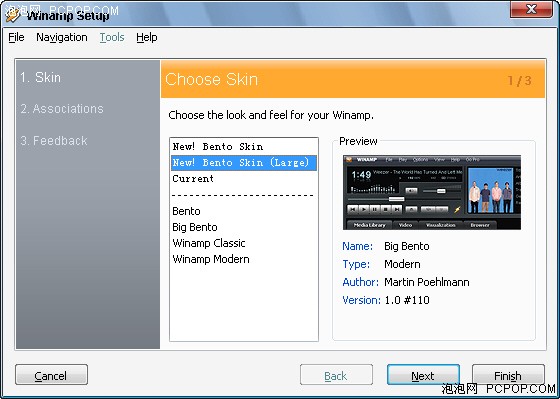The image size is (560, 399).
Task: Select 'New! Bento Skin (Large)' entry
Action: (244, 163)
